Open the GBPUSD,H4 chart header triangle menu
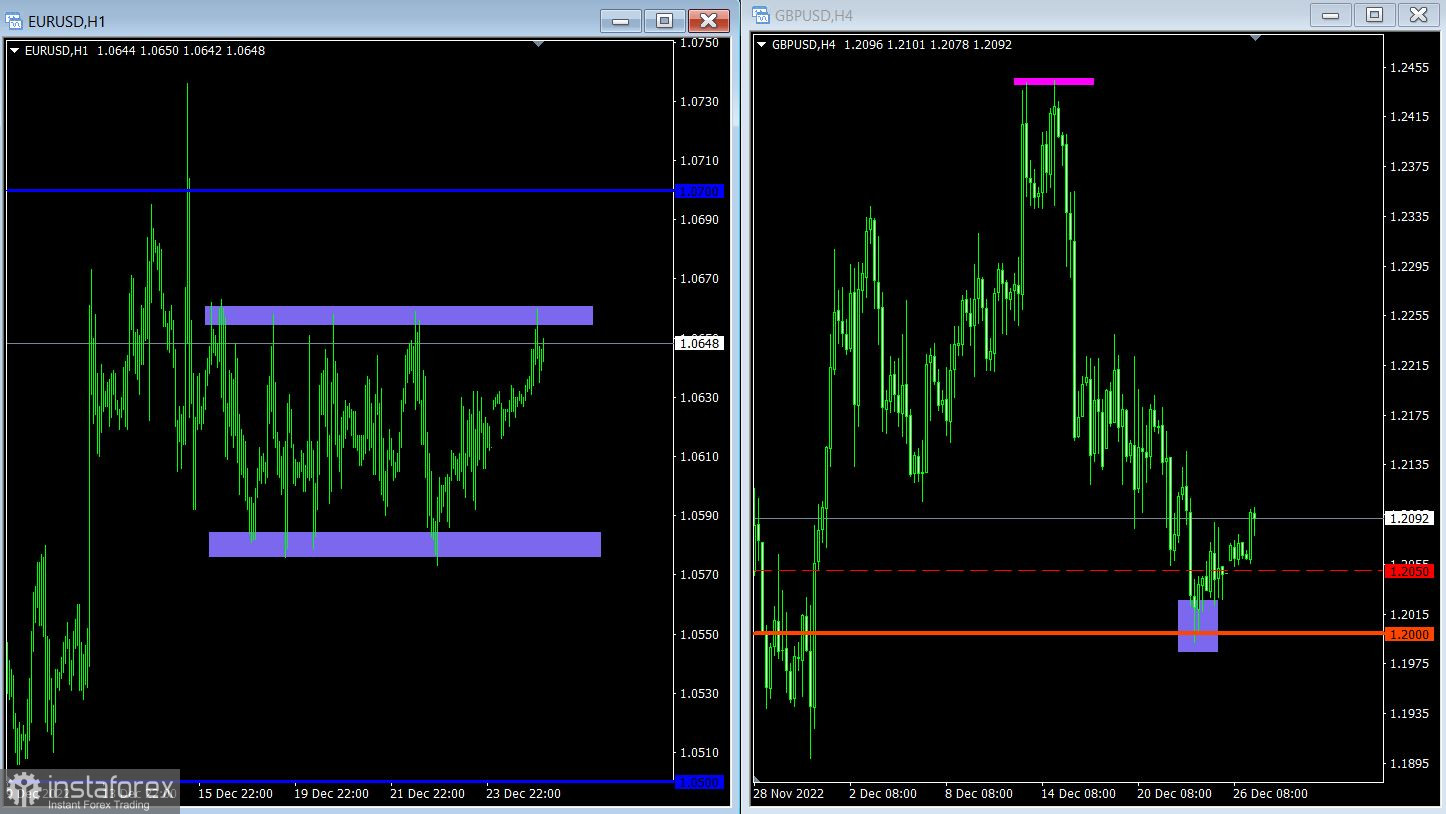 pos(763,44)
